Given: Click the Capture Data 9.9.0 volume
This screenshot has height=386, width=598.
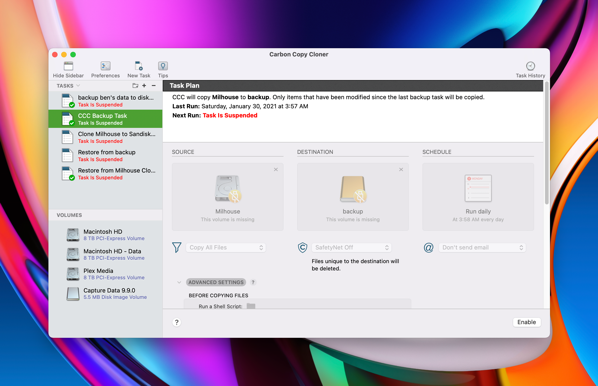Looking at the screenshot, I should point(106,293).
